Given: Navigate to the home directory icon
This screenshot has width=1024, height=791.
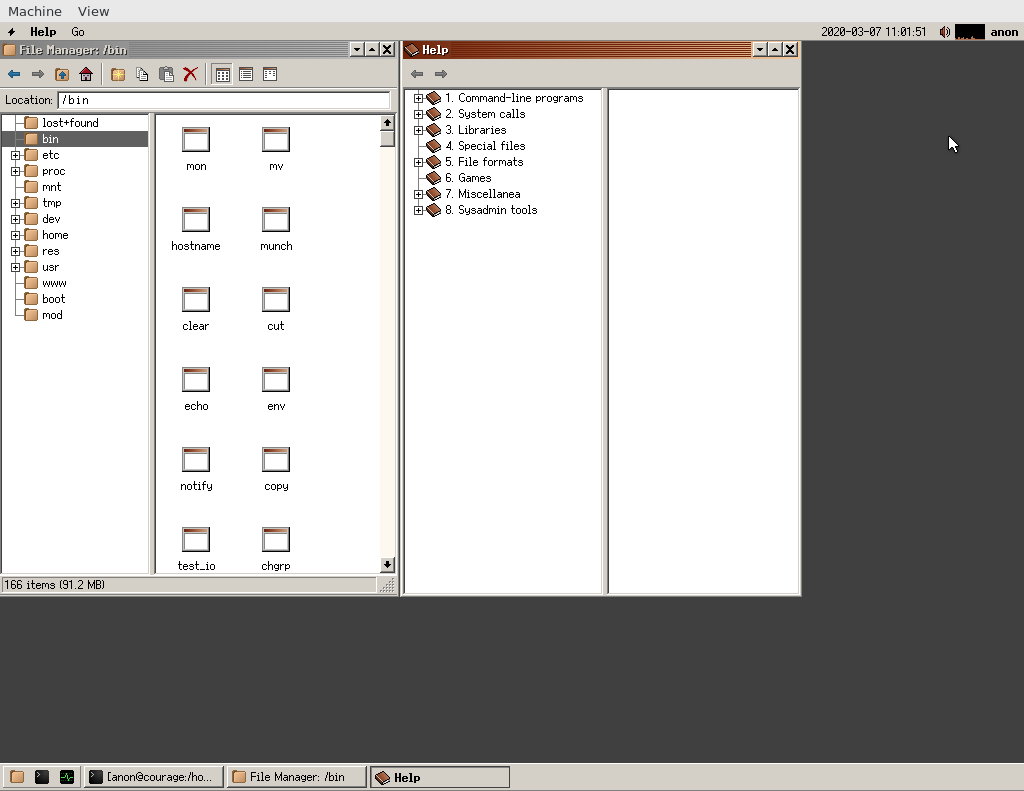Looking at the screenshot, I should pyautogui.click(x=86, y=74).
